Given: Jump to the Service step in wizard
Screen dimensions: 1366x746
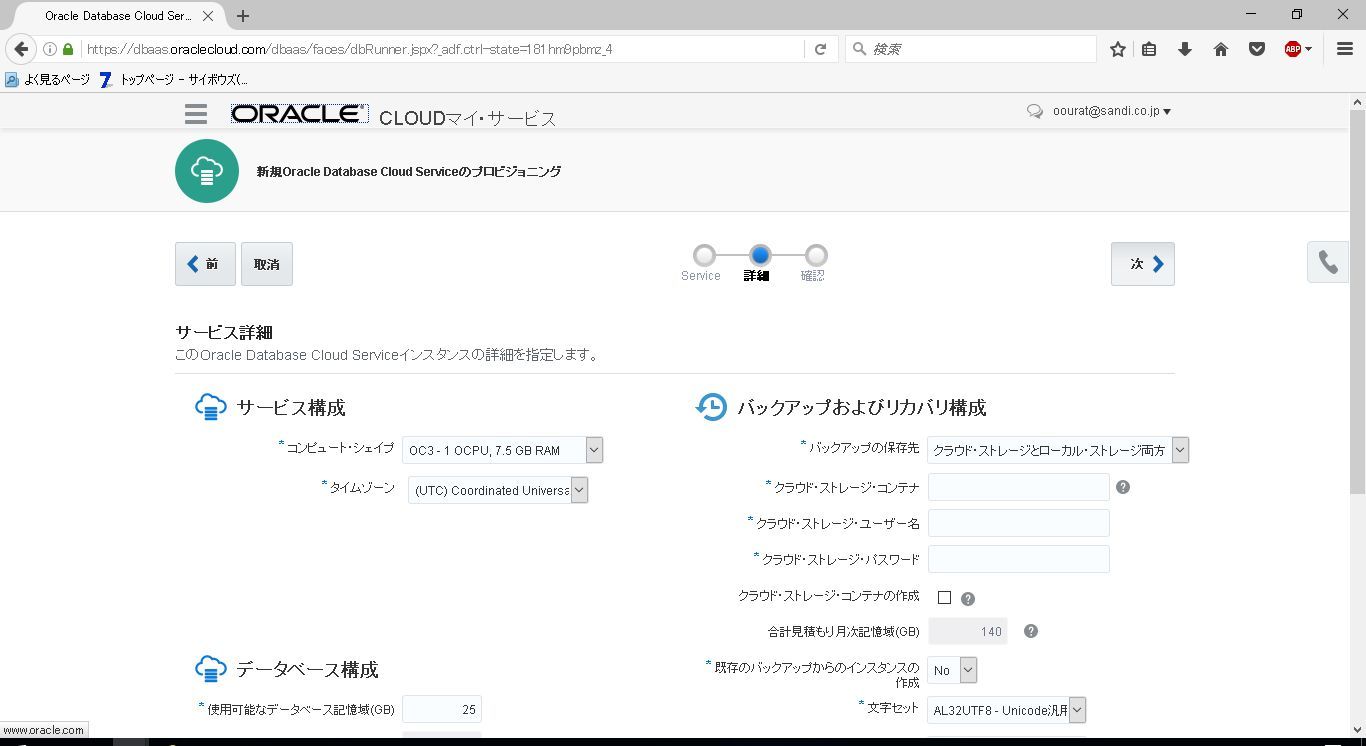Looking at the screenshot, I should click(x=704, y=256).
